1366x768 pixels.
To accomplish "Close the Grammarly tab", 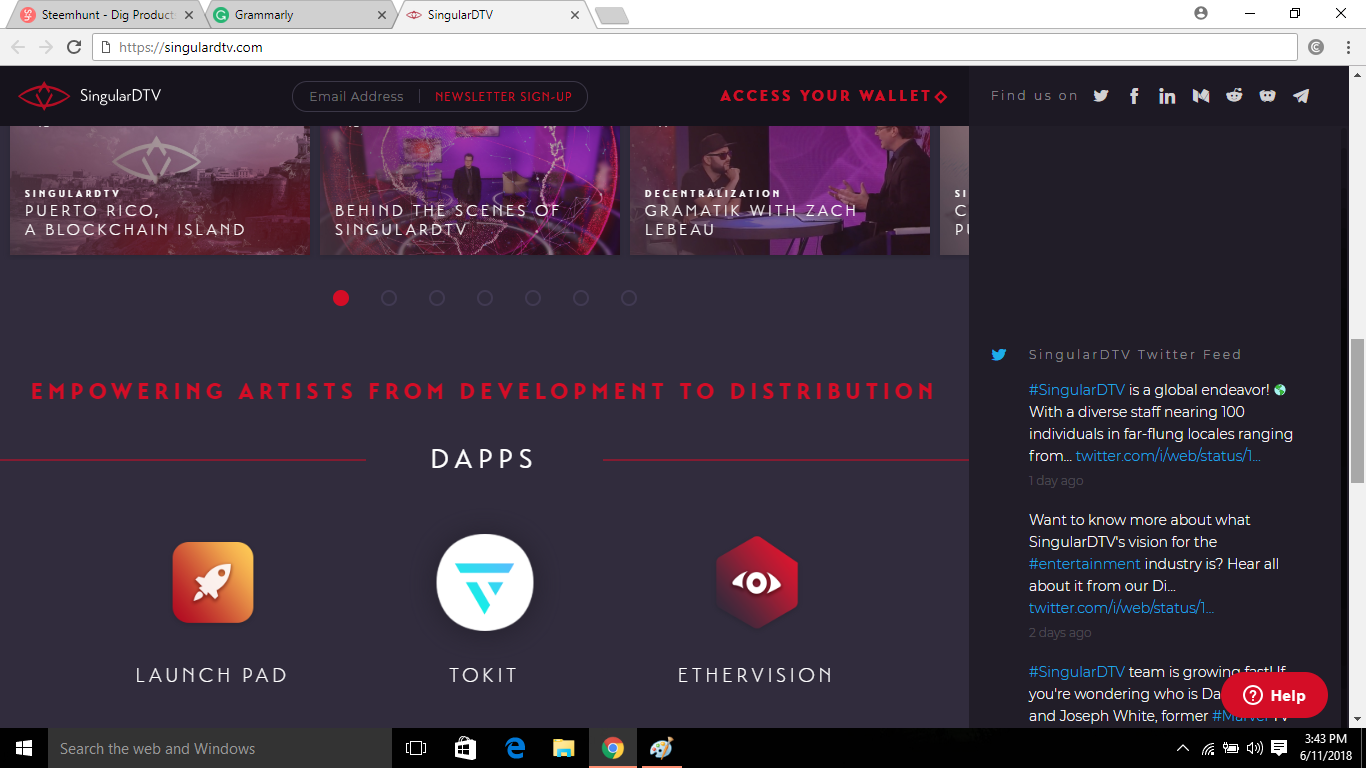I will tap(381, 15).
